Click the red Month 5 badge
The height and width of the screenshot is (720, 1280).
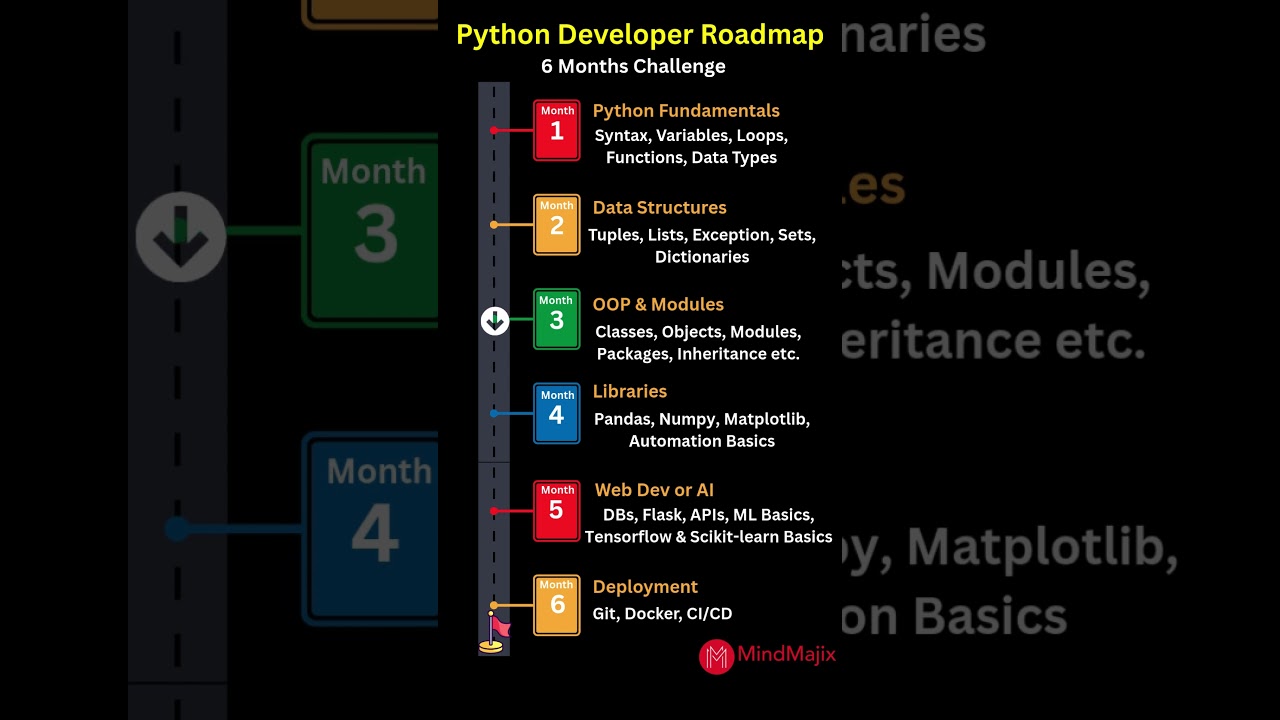point(556,510)
